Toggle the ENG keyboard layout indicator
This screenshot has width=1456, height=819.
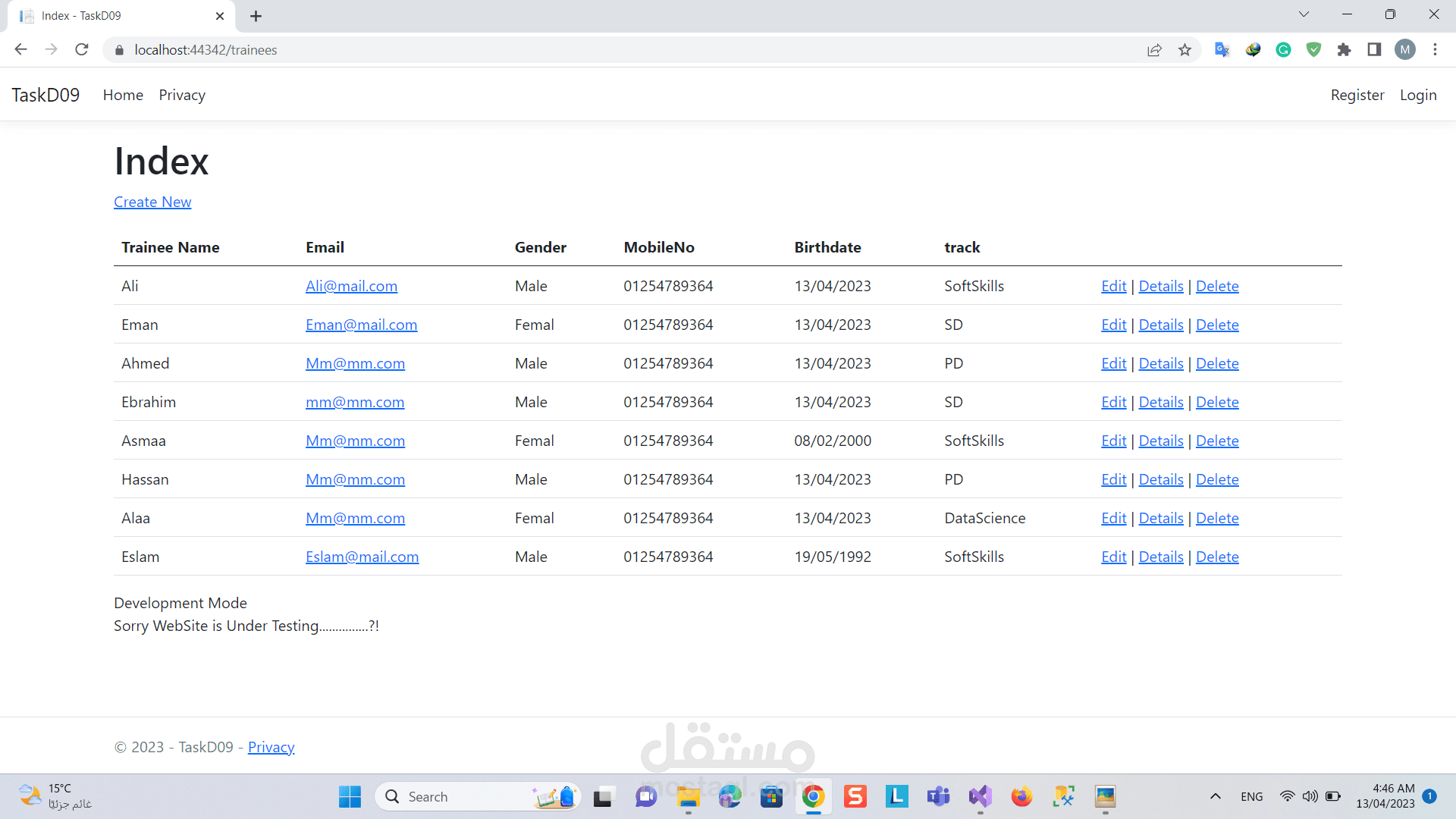tap(1251, 796)
